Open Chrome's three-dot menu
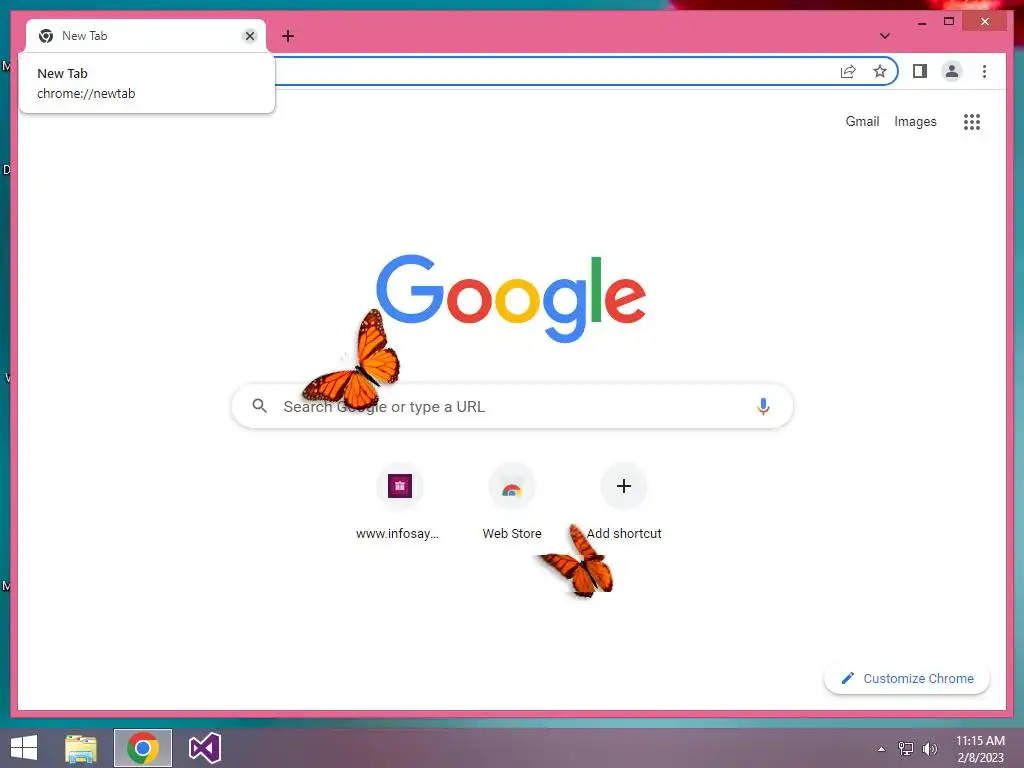The image size is (1024, 768). tap(984, 71)
